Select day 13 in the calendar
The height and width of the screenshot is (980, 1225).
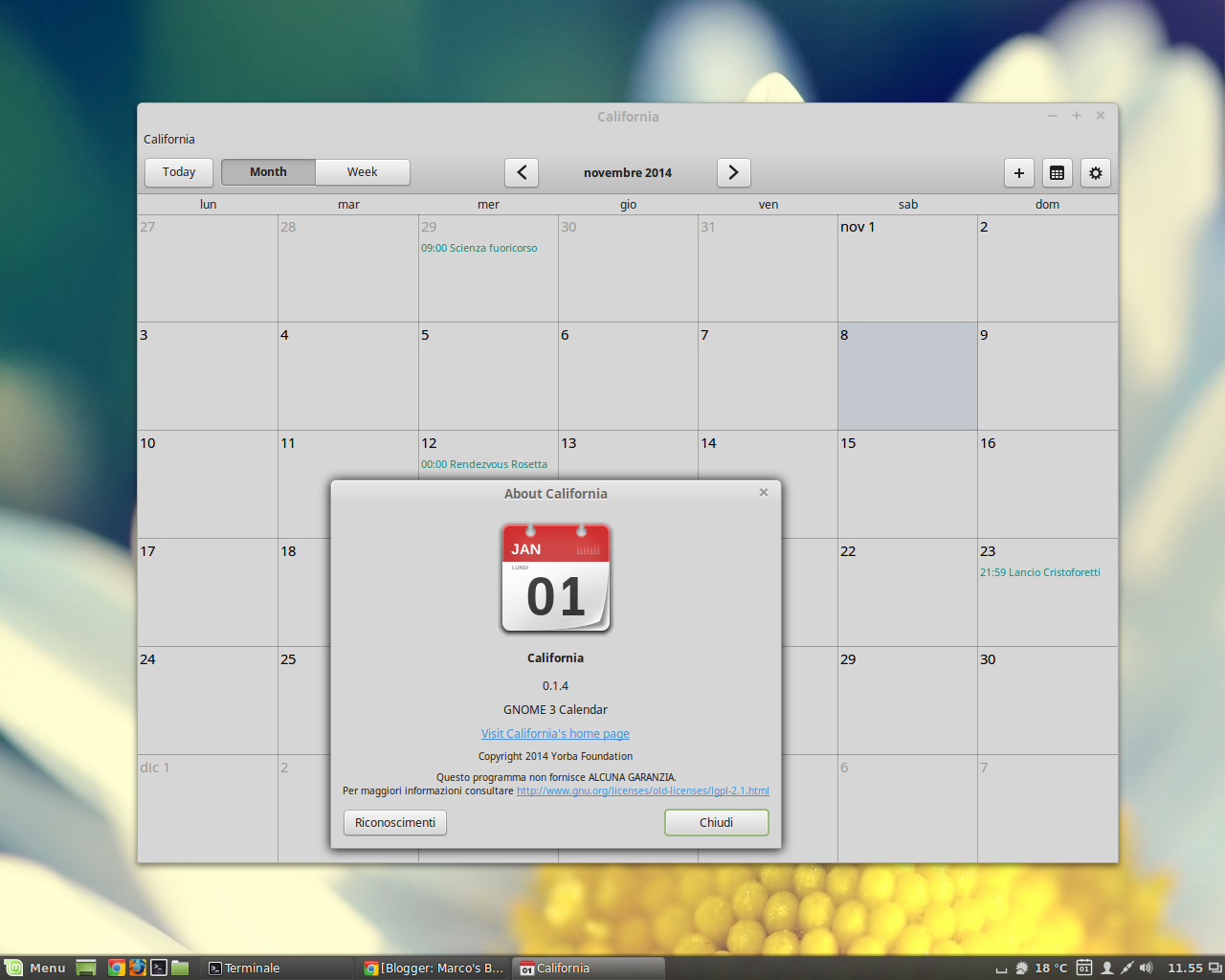click(x=628, y=455)
